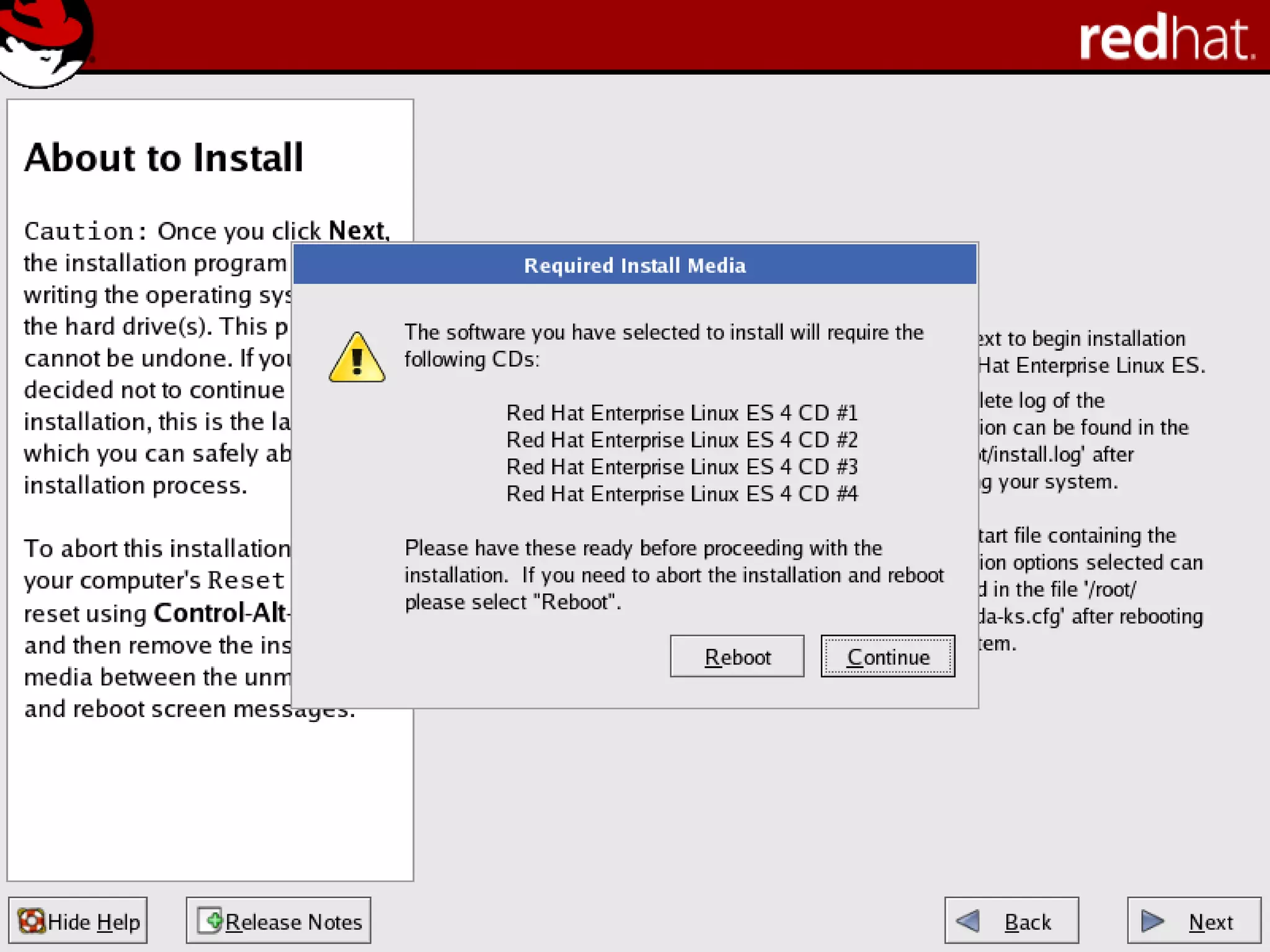Select the ES 4 CD #2 line
Viewport: 1270px width, 952px height.
(682, 440)
